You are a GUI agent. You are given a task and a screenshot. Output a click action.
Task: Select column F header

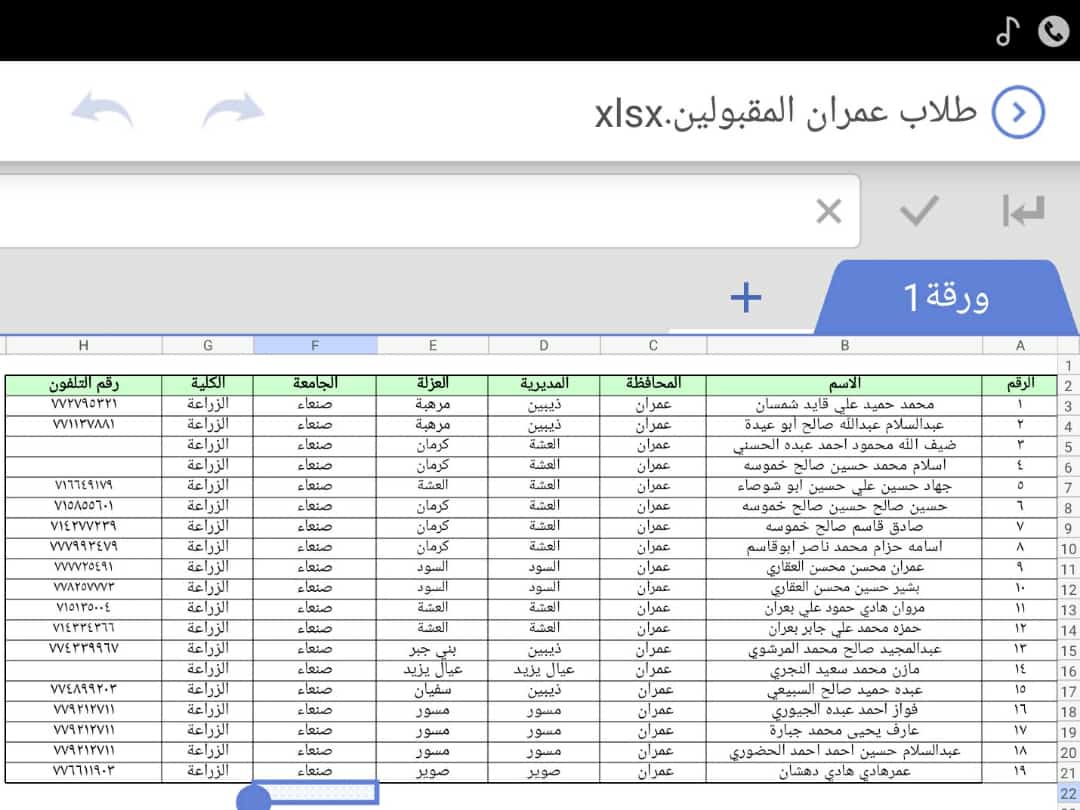pos(315,345)
